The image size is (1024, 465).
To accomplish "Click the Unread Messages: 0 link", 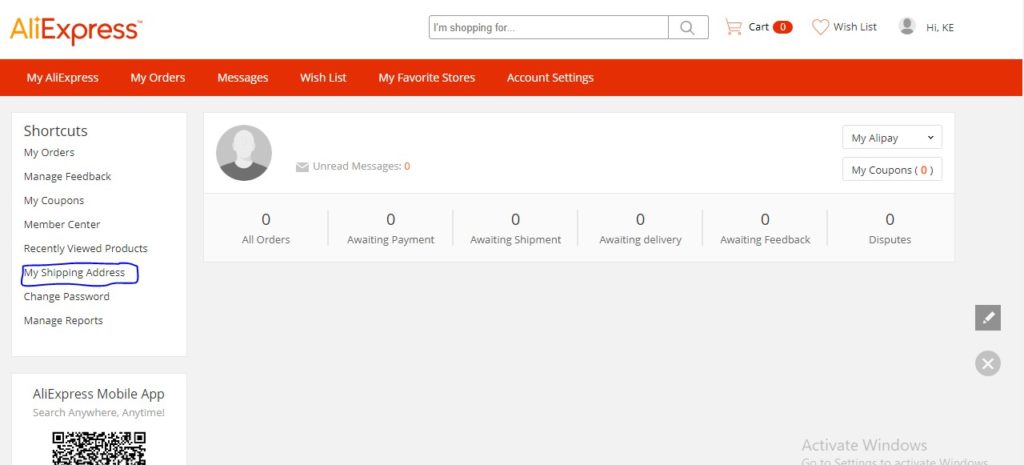I will click(x=361, y=167).
